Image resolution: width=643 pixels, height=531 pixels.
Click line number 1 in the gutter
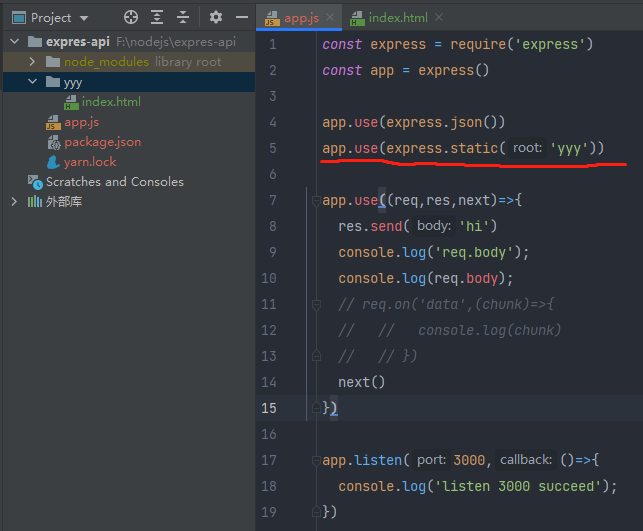click(273, 44)
